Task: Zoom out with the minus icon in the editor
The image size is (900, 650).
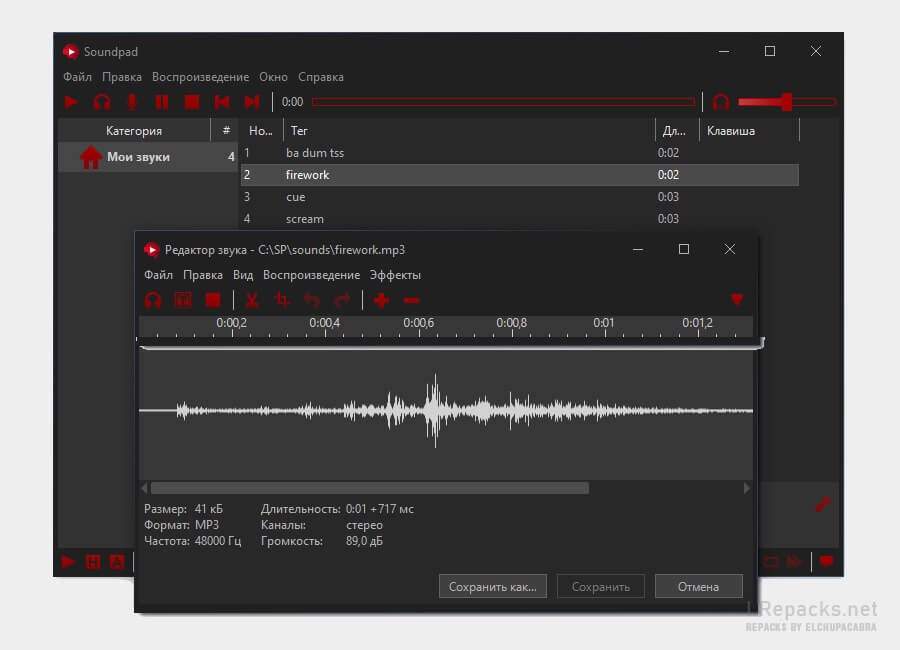Action: point(411,300)
